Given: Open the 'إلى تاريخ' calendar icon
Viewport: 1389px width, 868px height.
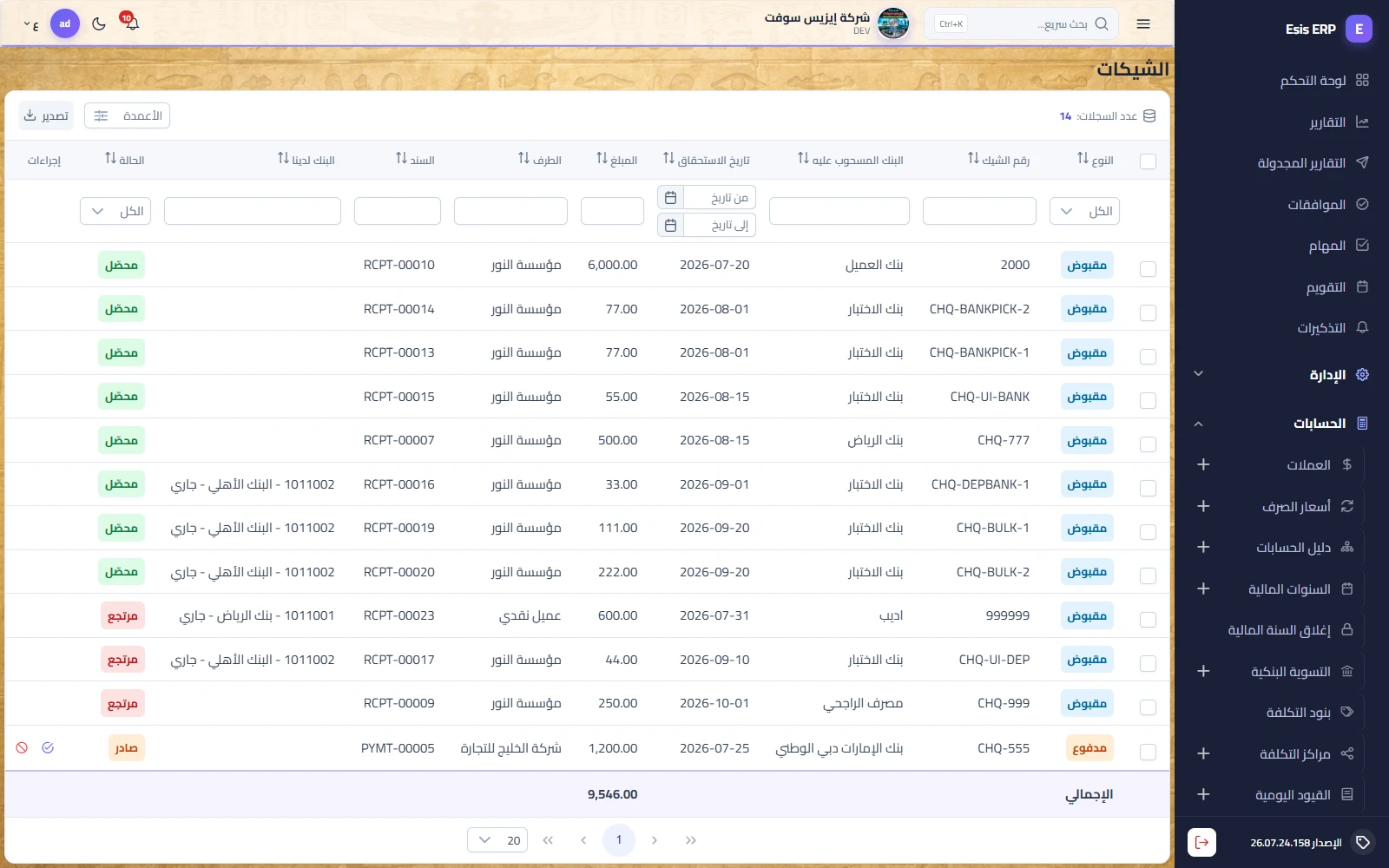Looking at the screenshot, I should (x=670, y=226).
